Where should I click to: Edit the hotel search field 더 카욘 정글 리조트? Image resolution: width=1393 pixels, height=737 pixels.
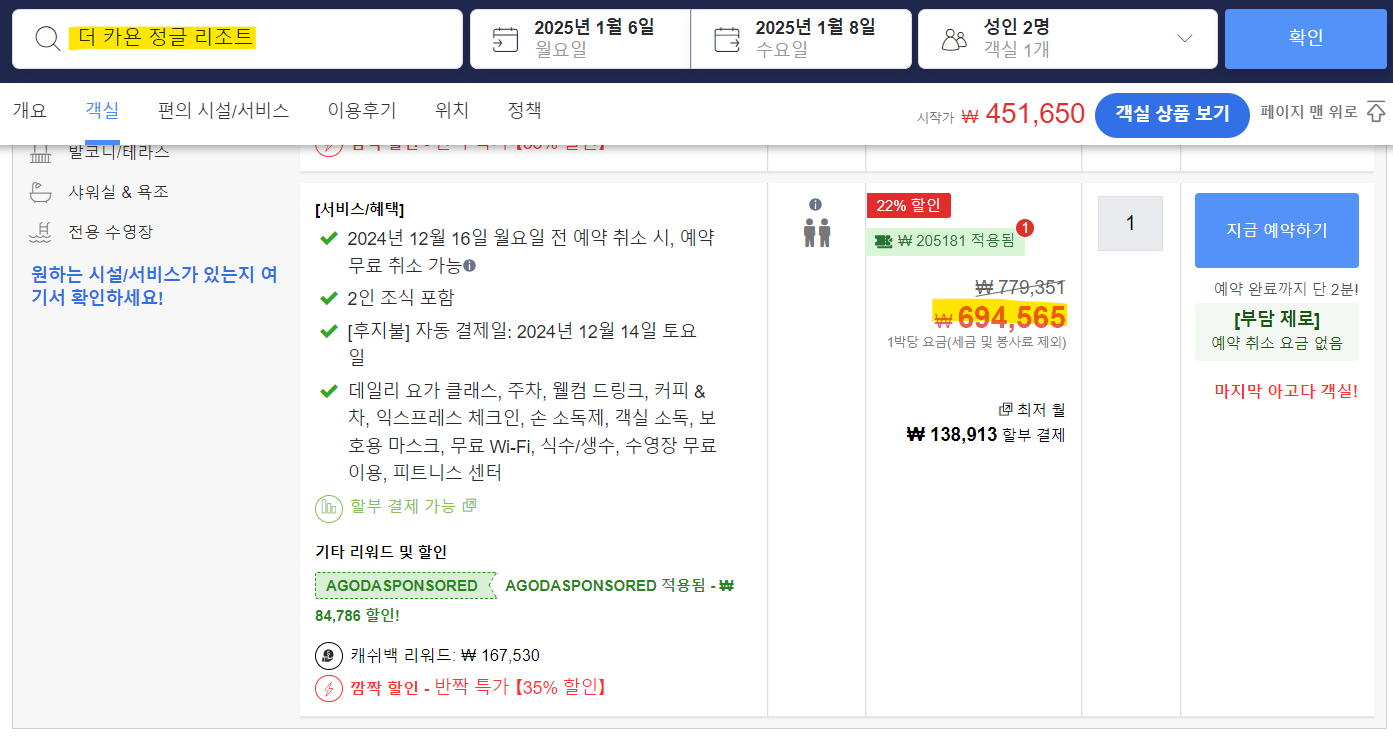point(237,39)
